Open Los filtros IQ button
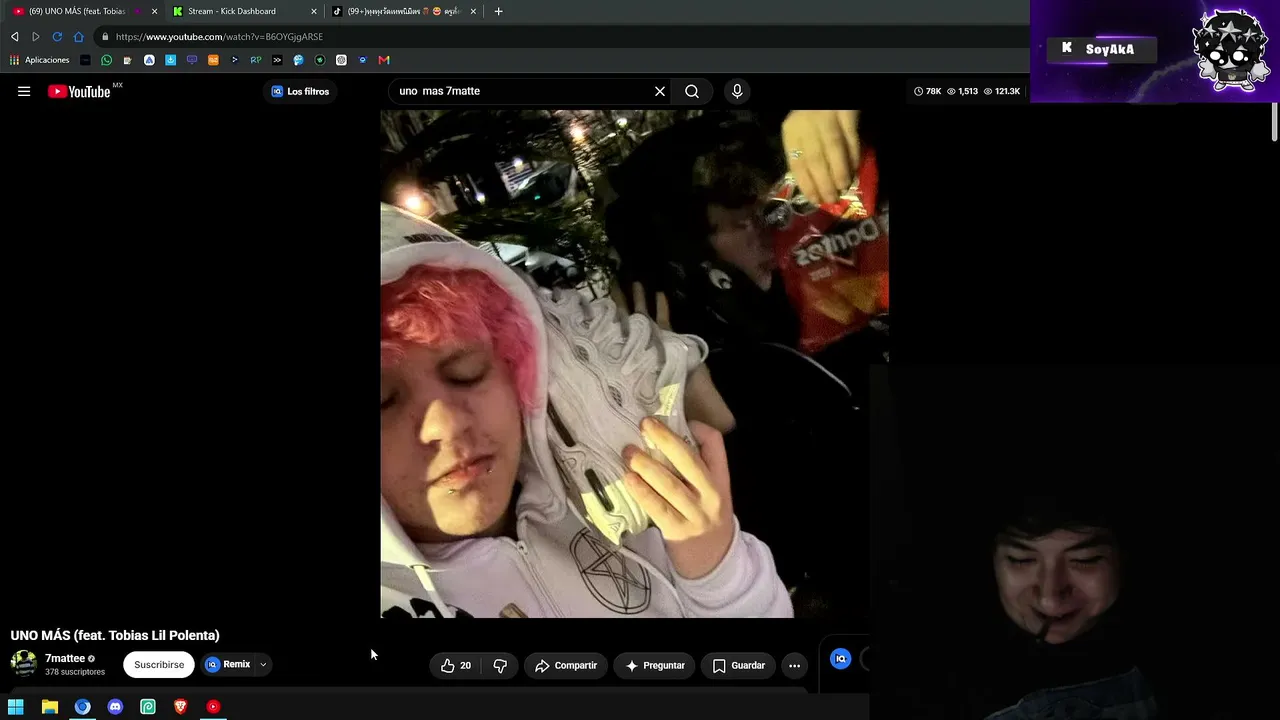The height and width of the screenshot is (720, 1280). point(300,91)
